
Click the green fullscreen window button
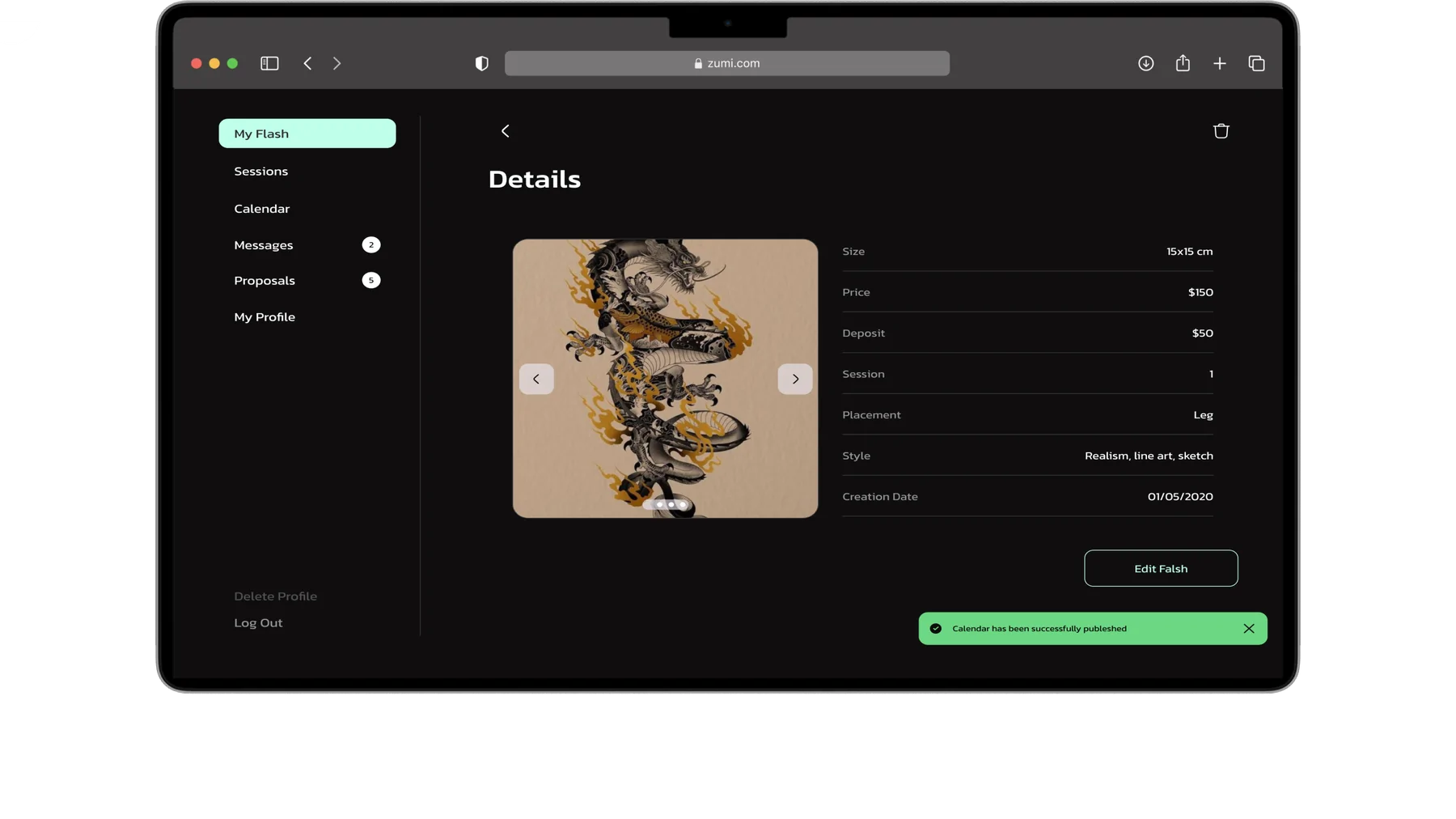(232, 63)
